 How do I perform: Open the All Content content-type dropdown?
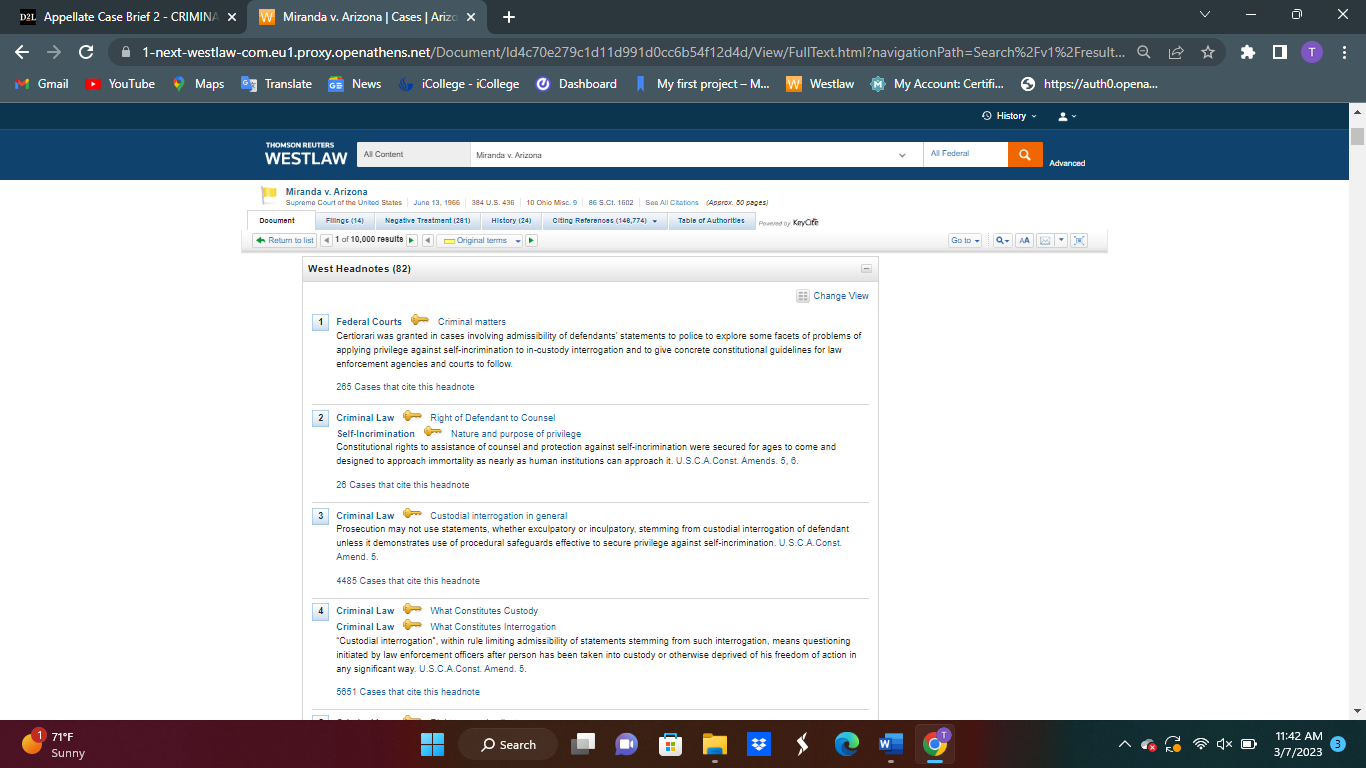click(x=413, y=154)
